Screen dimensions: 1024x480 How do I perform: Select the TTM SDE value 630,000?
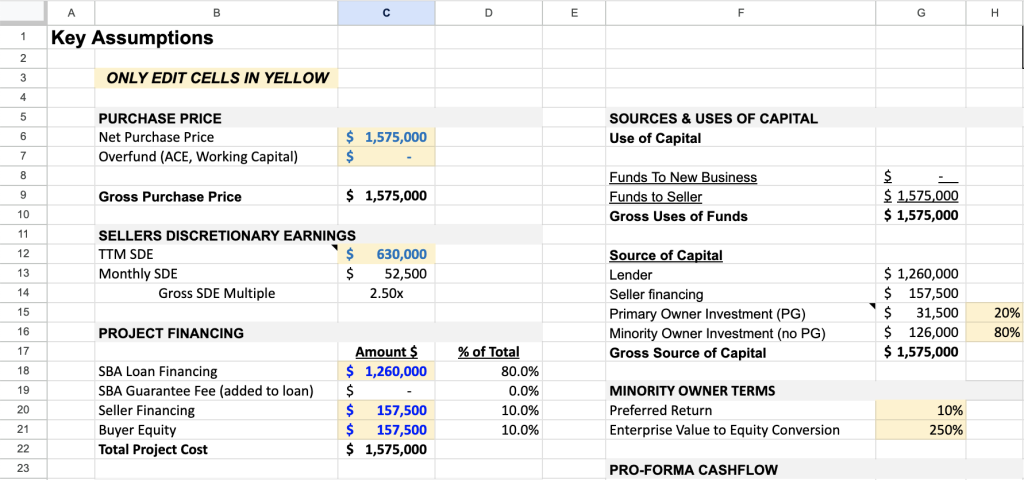click(x=386, y=254)
